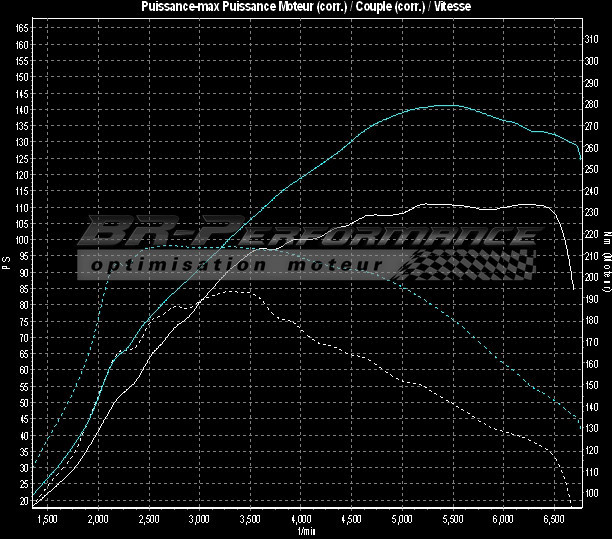Viewport: 612px width, 539px height.
Task: Click the 1,500 tick on the x-axis
Action: (x=47, y=520)
